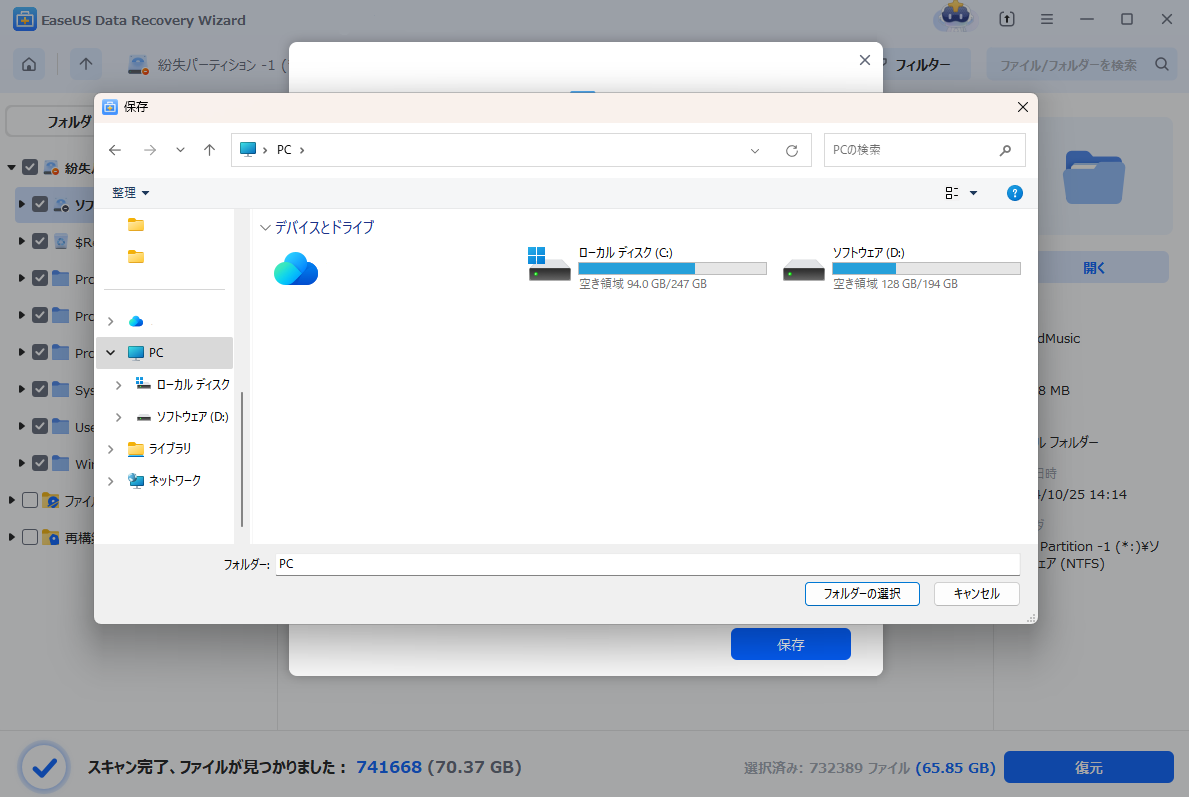This screenshot has width=1189, height=797.
Task: Click the キャンセル button
Action: 976,593
